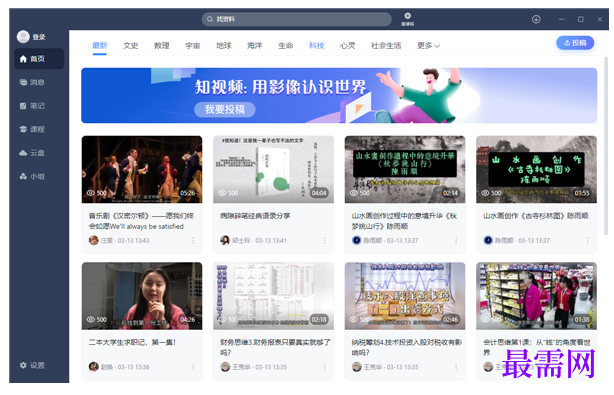Screen dimensions: 614x395
Task: Click 王克华 avatar on 财务思维3 card
Action: coord(225,367)
